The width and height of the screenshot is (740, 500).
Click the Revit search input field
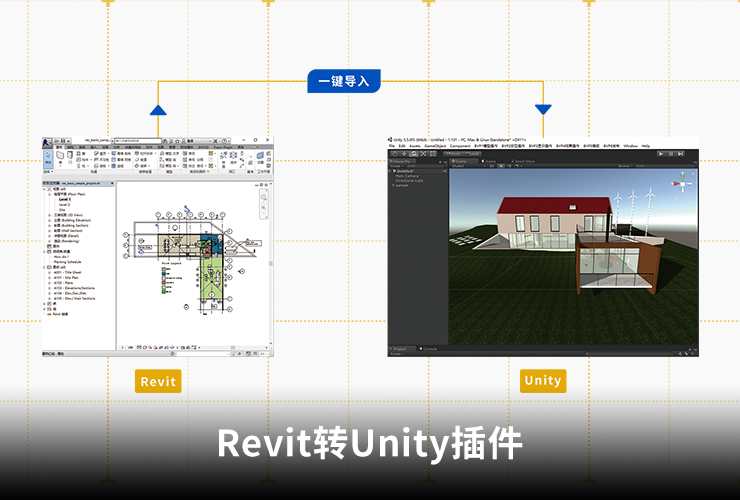point(138,140)
